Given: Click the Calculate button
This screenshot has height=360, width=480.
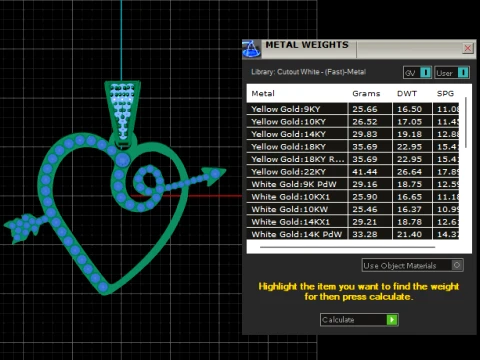Looking at the screenshot, I should point(359,320).
